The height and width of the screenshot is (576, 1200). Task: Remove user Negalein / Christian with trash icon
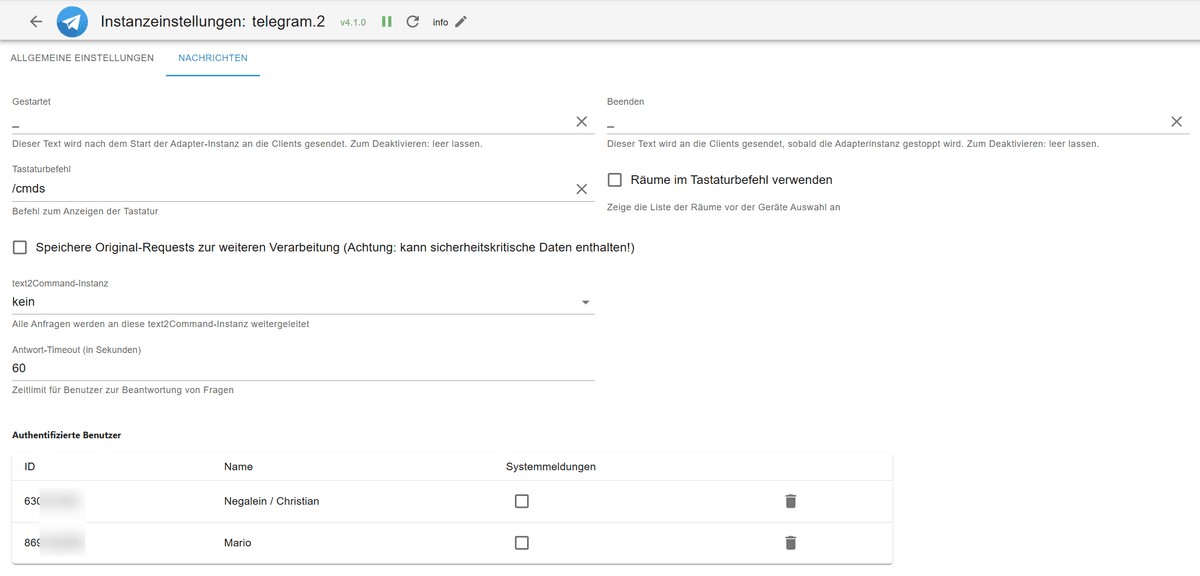[x=790, y=501]
